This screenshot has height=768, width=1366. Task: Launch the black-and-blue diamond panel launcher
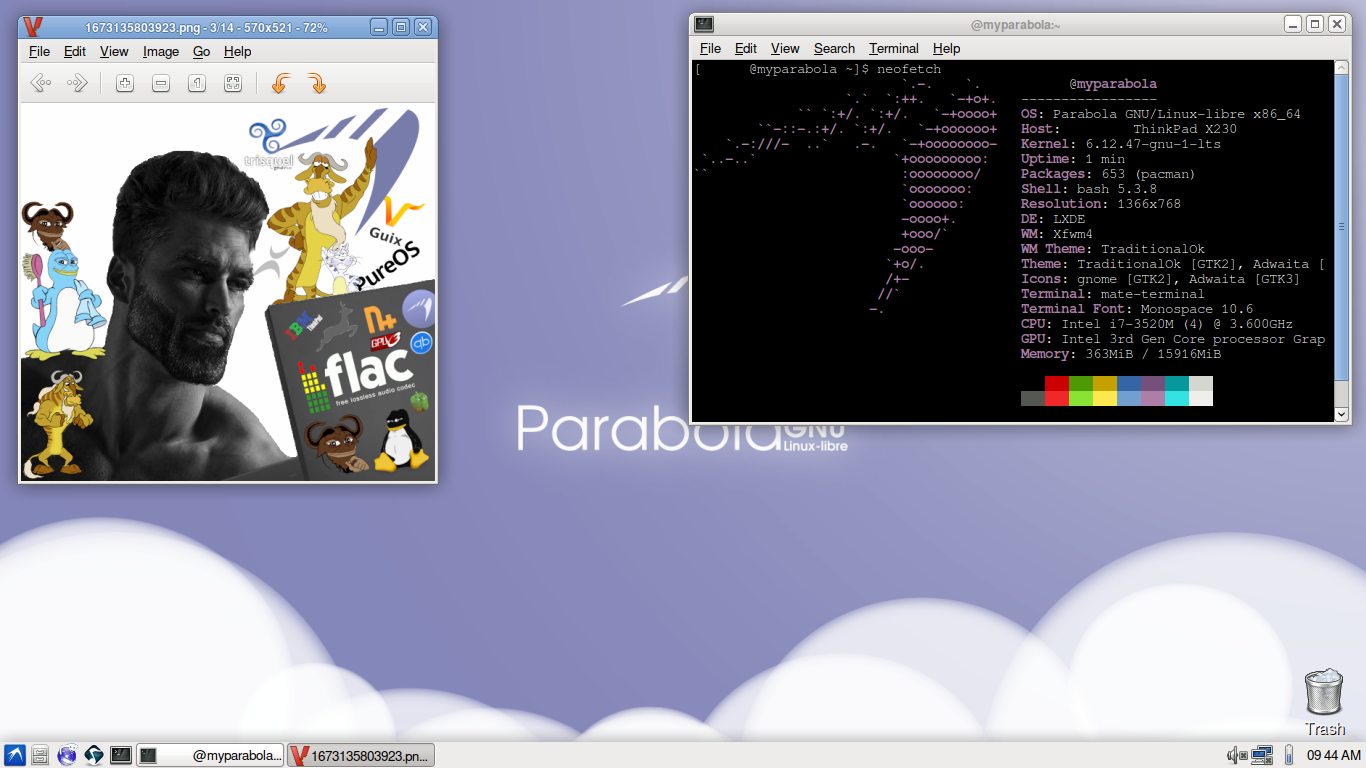click(94, 755)
